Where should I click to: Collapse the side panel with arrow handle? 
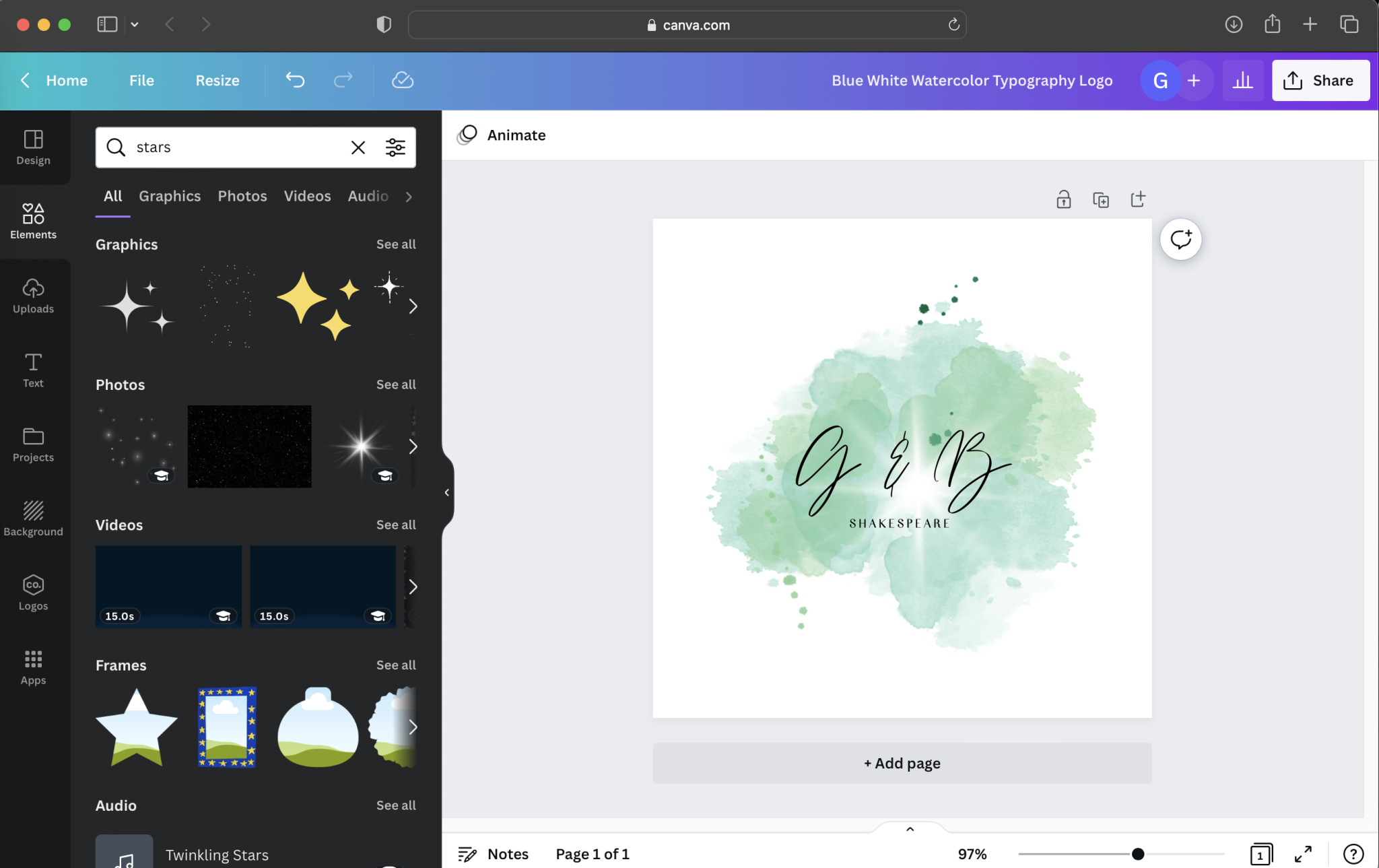point(447,492)
